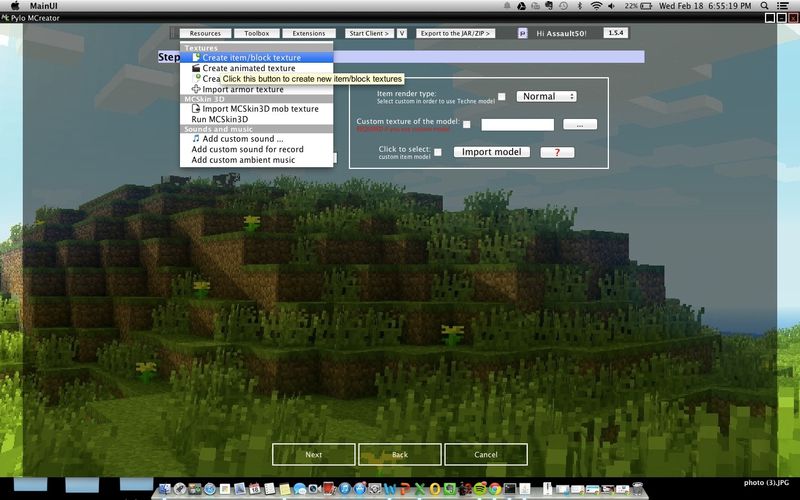Viewport: 800px width, 500px height.
Task: Choose Add custom sound ...
Action: click(257, 139)
